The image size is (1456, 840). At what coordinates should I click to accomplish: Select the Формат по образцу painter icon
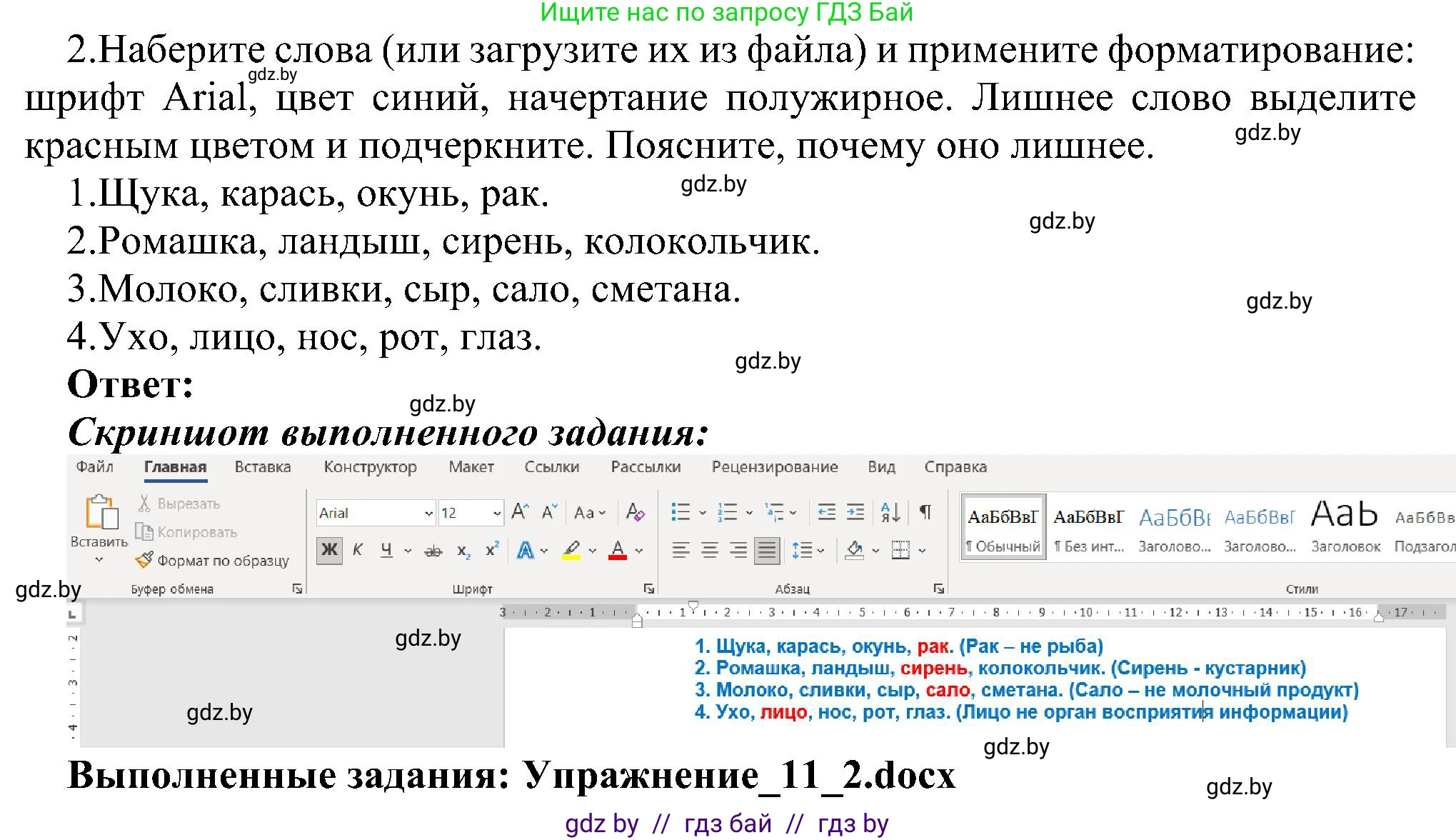144,561
